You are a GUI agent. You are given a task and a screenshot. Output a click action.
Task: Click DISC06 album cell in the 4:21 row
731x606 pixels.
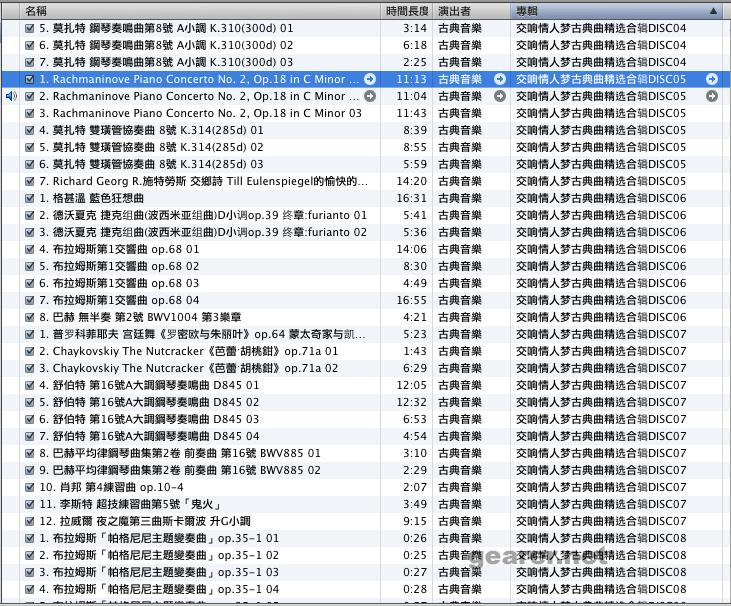click(601, 317)
